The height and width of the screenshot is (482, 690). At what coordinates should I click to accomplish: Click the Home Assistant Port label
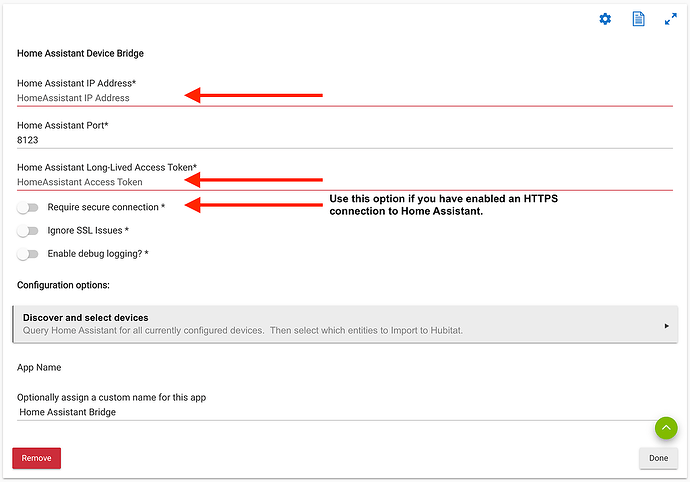tap(62, 125)
